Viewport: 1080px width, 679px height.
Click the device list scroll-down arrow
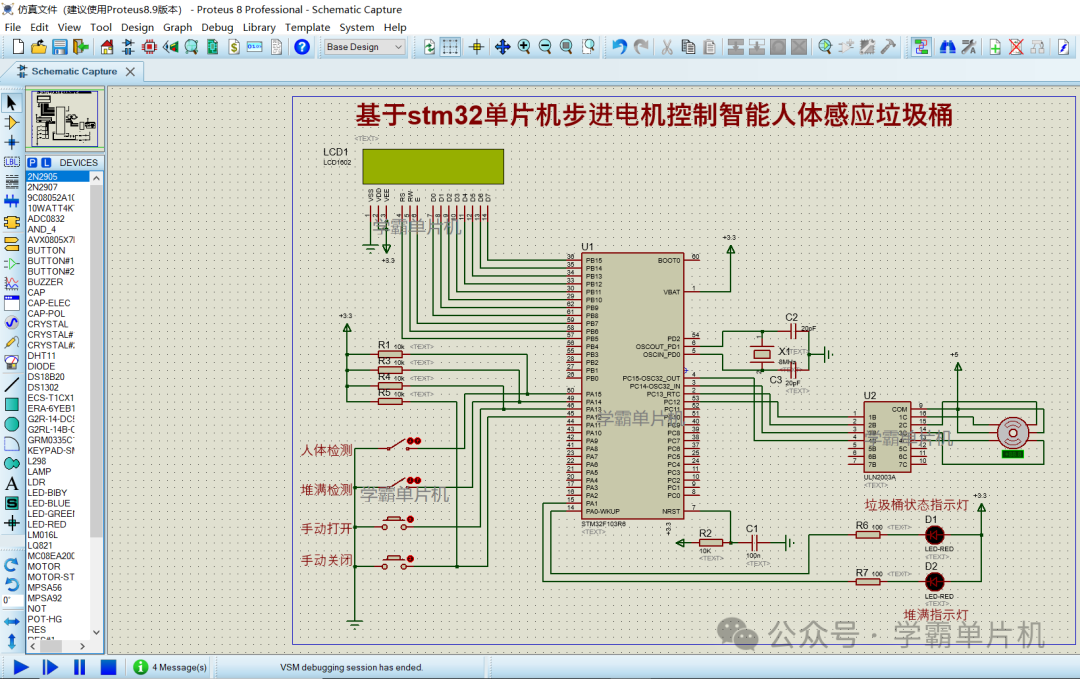96,631
